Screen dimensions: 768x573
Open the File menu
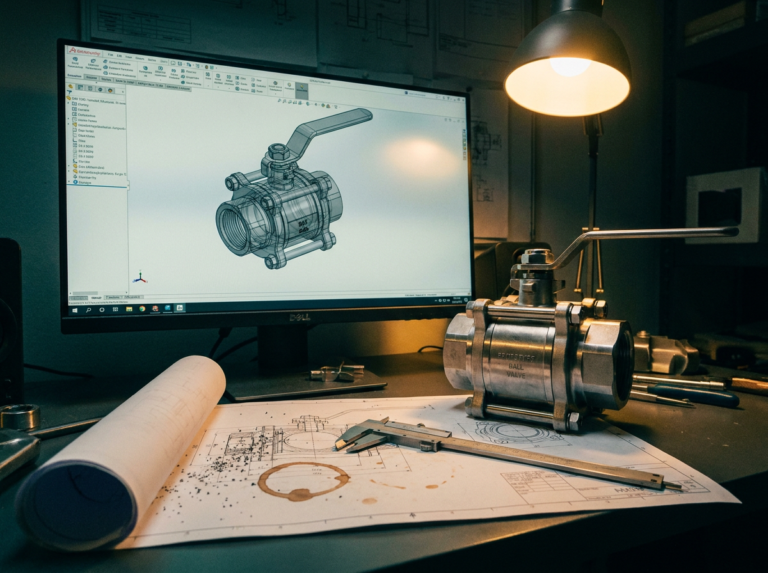click(110, 54)
